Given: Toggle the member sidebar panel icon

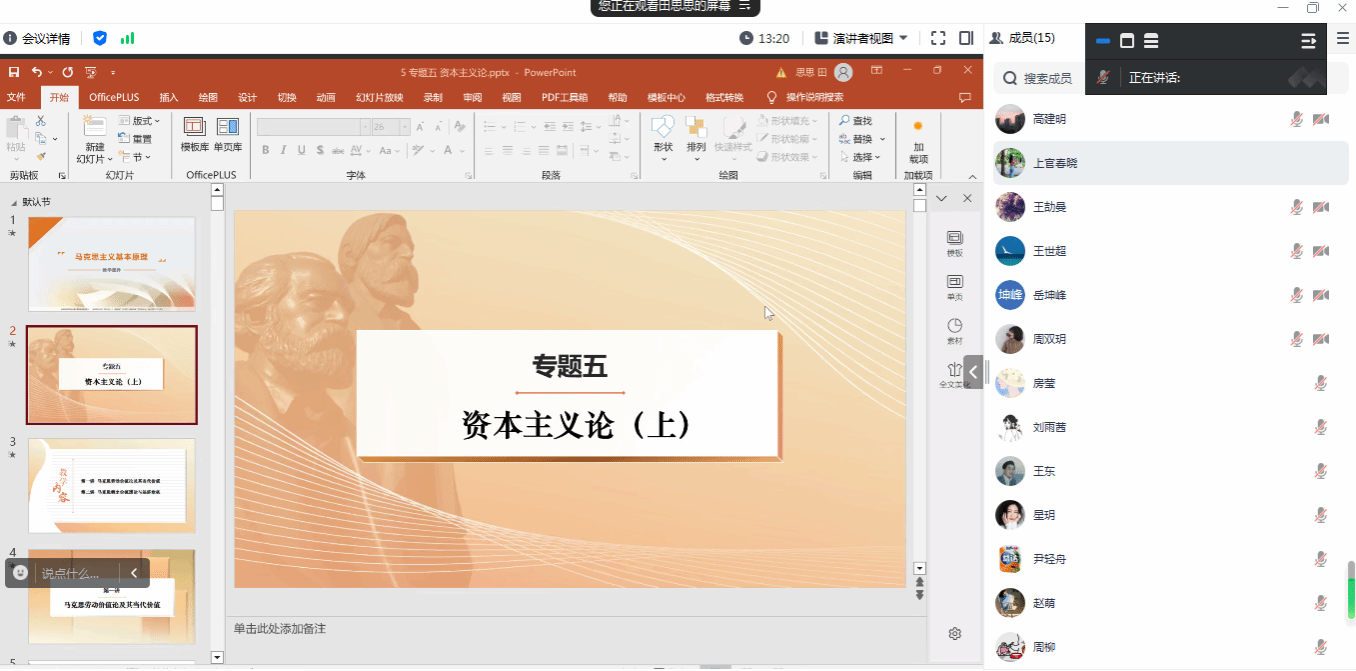Looking at the screenshot, I should [x=966, y=38].
